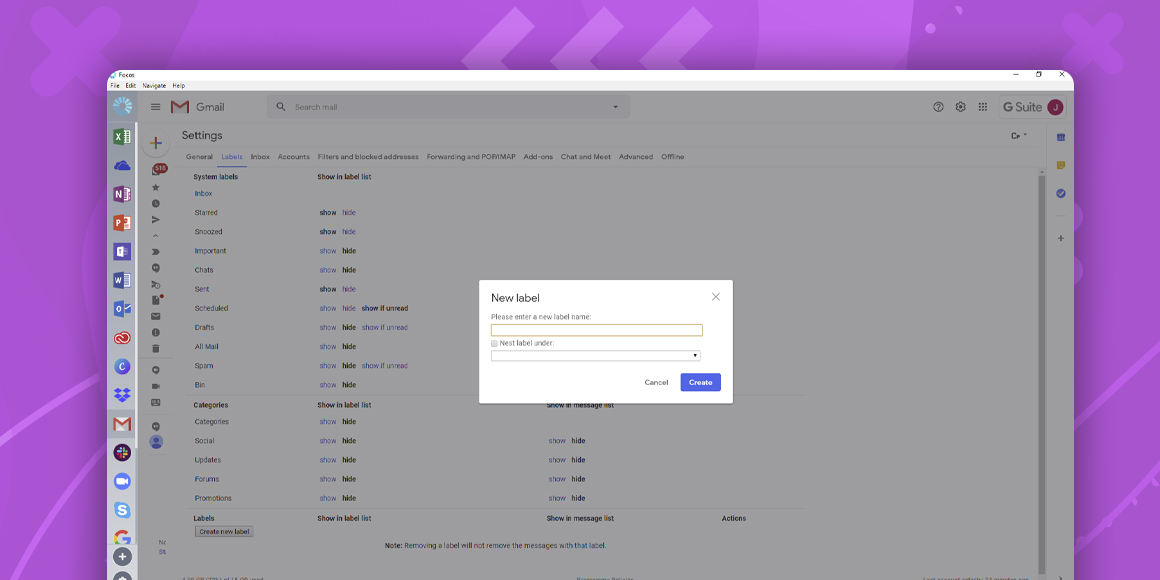Click 'show if unread' in the Spam row
Screen dimensions: 1160x580
point(385,365)
